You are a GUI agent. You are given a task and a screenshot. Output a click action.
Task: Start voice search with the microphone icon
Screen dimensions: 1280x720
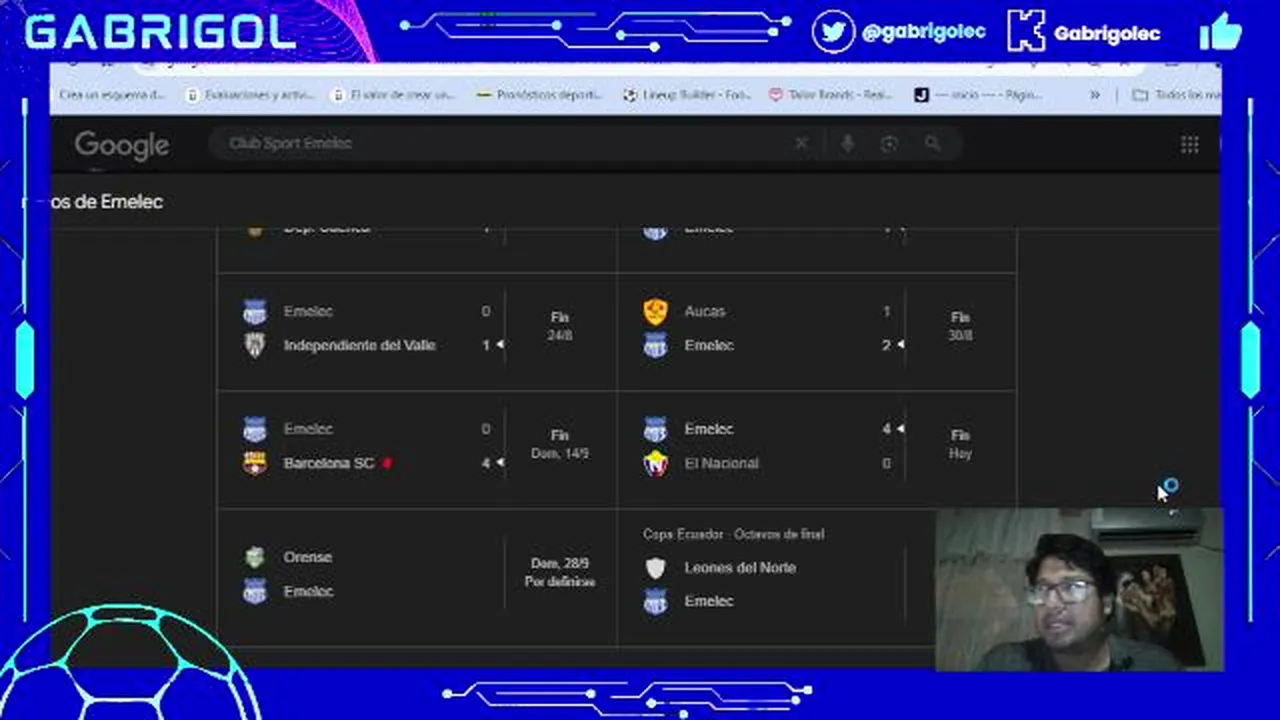847,144
